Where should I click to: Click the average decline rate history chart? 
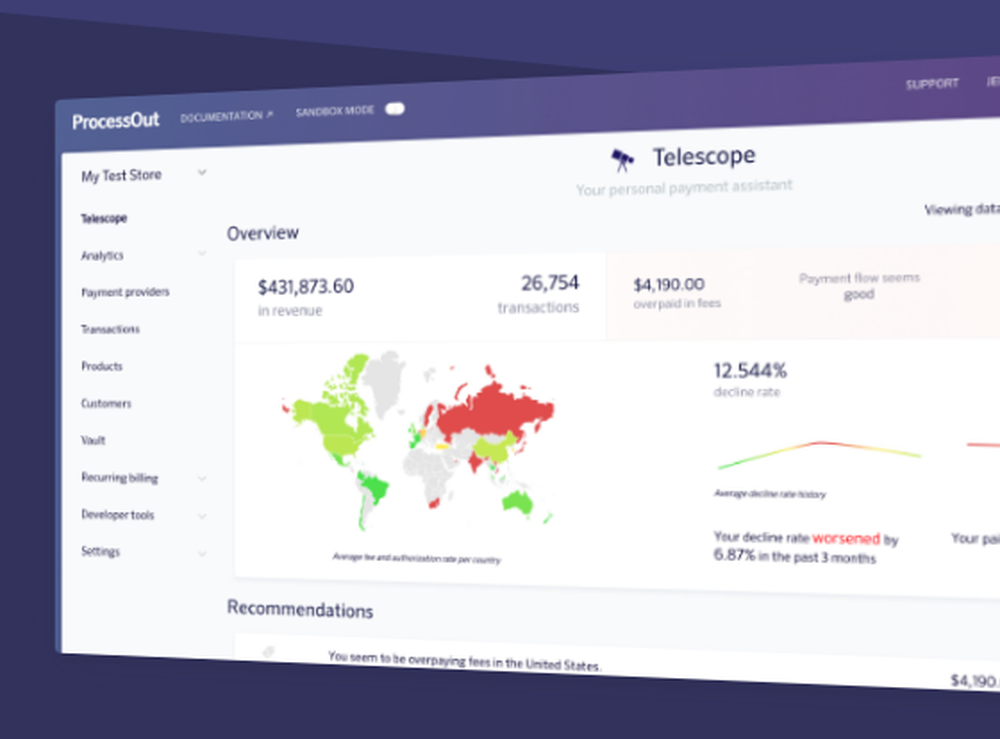pos(819,455)
